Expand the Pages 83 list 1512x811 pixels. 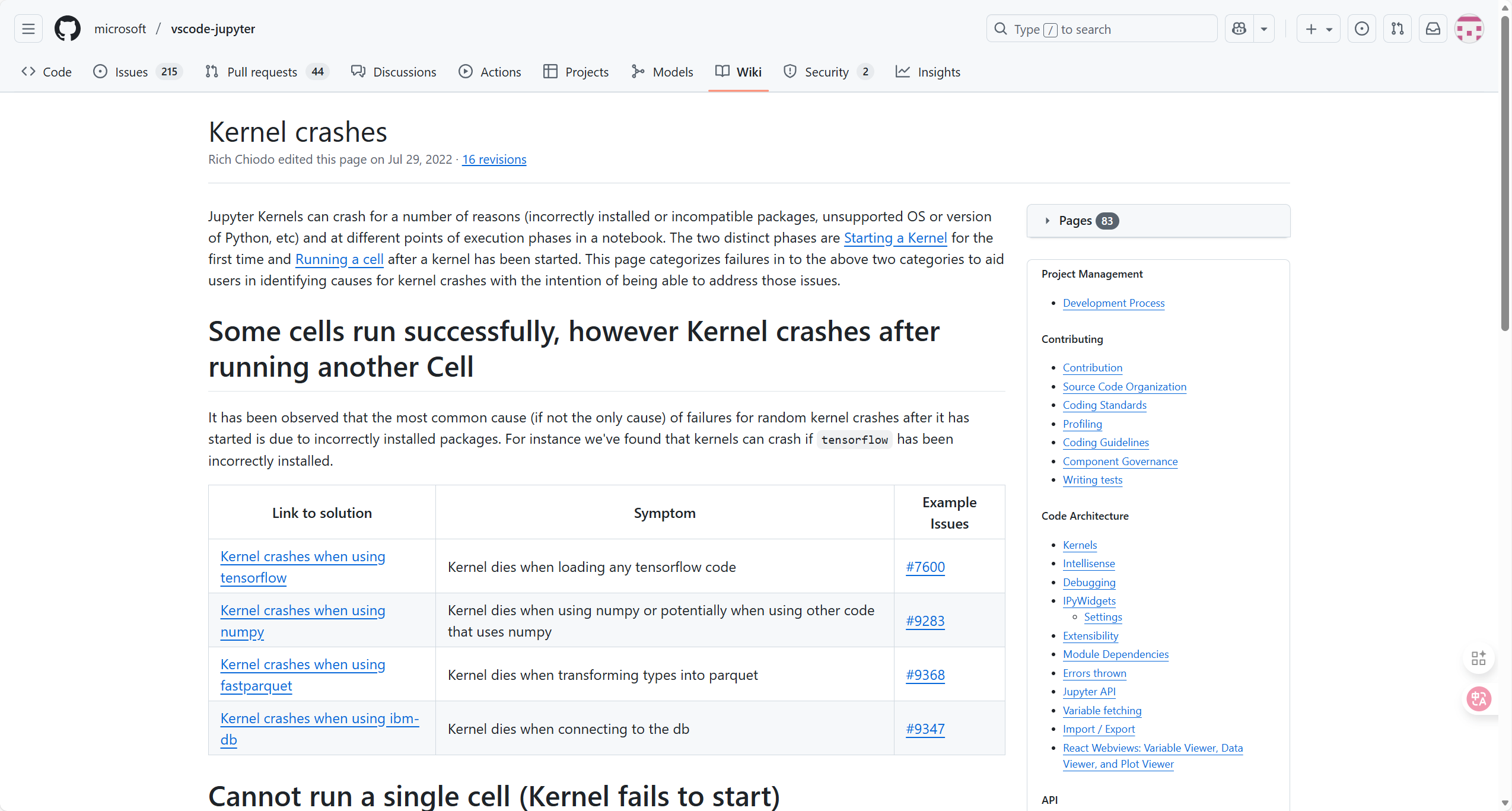coord(1075,221)
